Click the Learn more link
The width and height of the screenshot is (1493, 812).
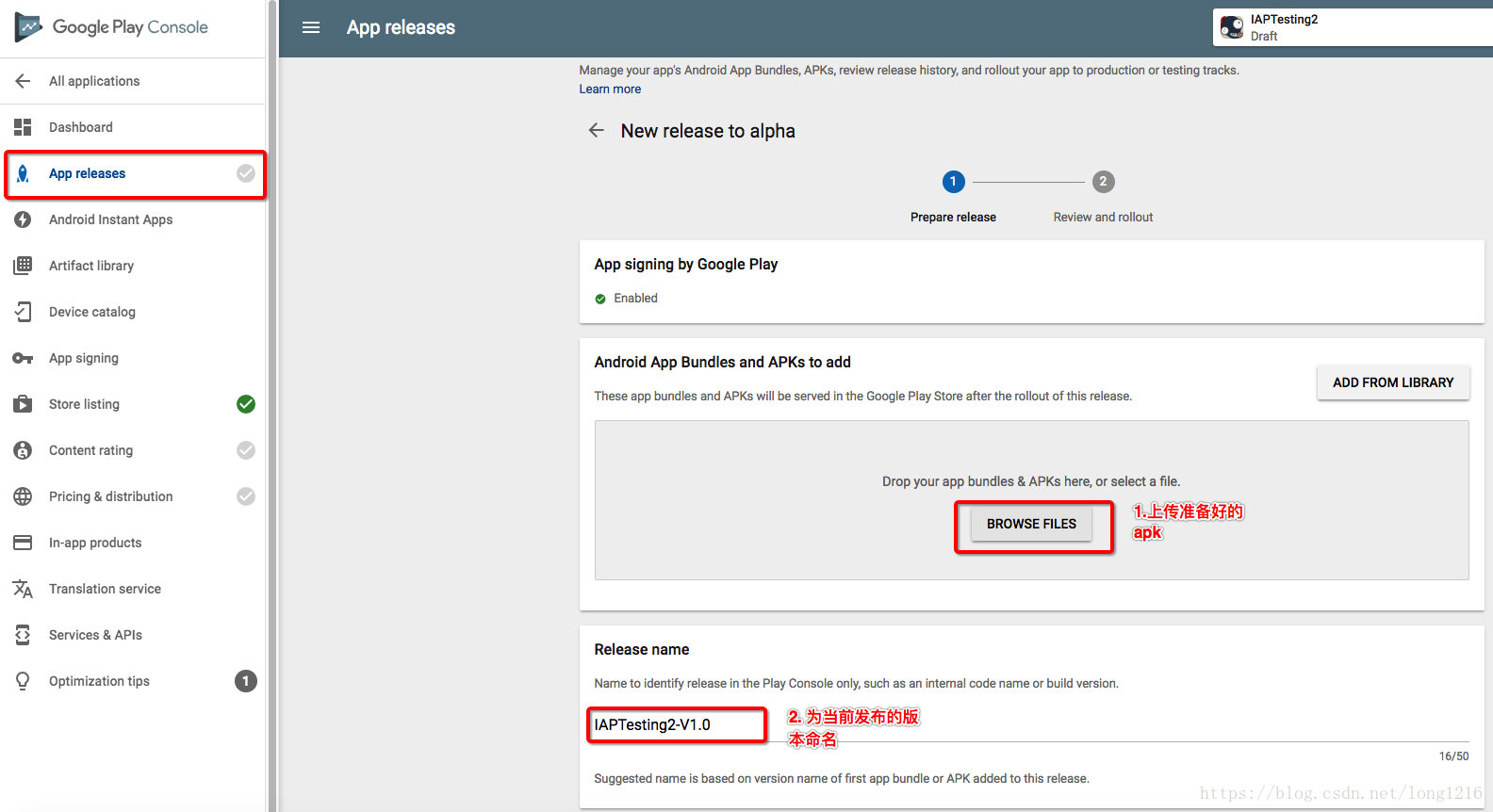(x=610, y=89)
